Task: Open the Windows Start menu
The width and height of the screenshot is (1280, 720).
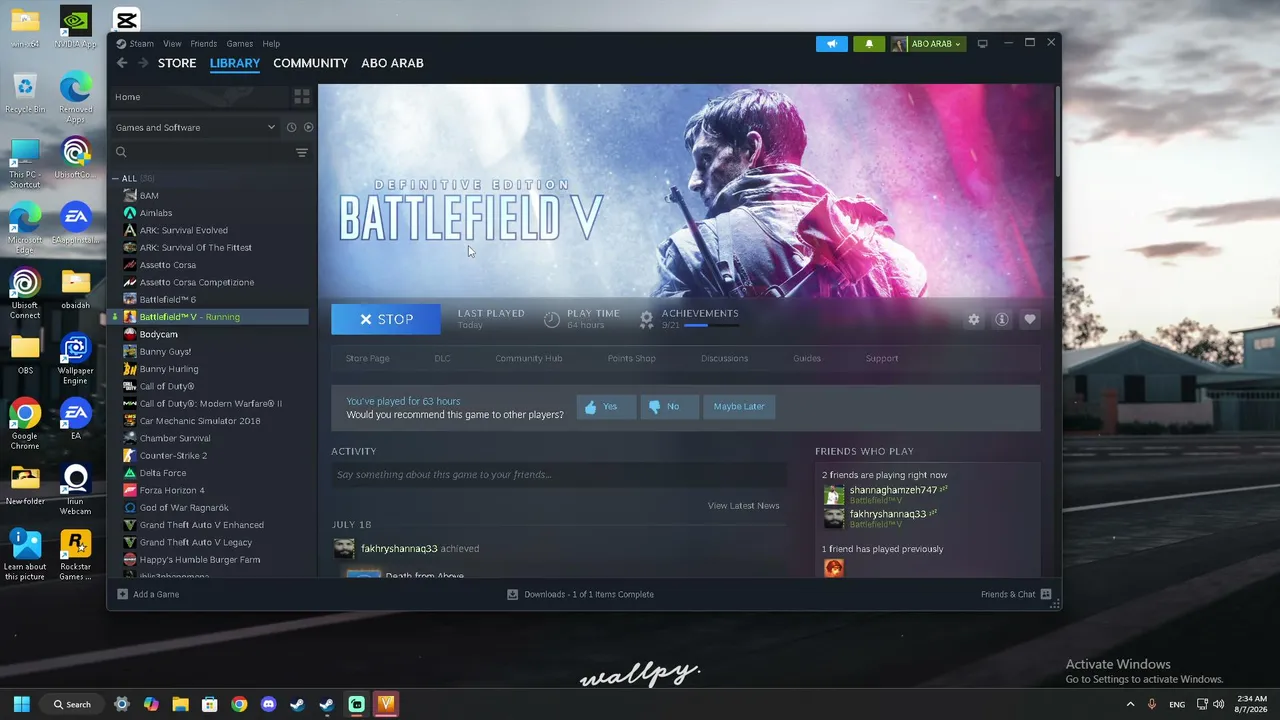Action: [22, 704]
